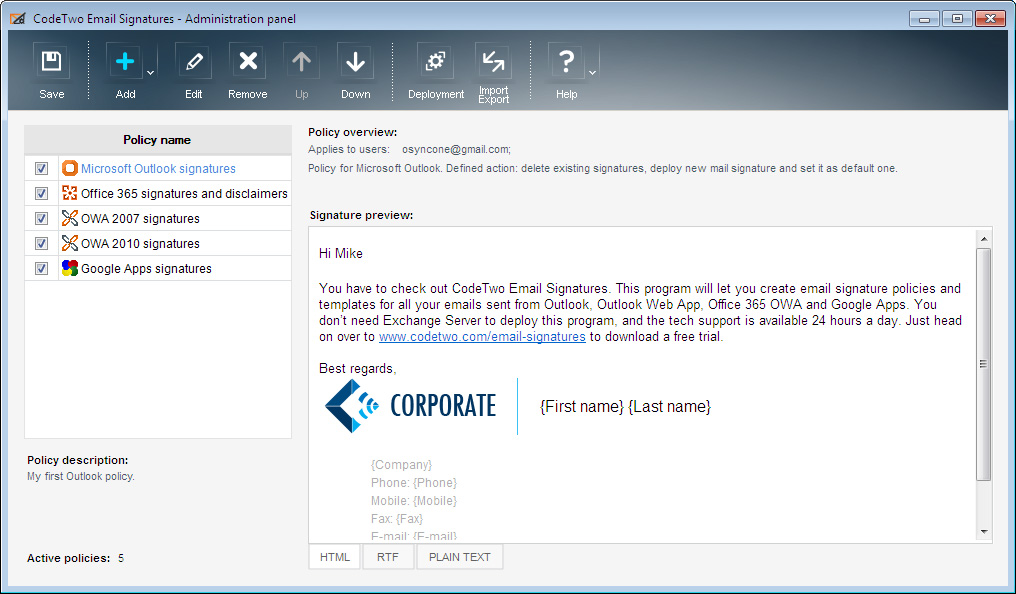1016x594 pixels.
Task: Click the OWA 2010 policy icon
Action: tap(70, 244)
